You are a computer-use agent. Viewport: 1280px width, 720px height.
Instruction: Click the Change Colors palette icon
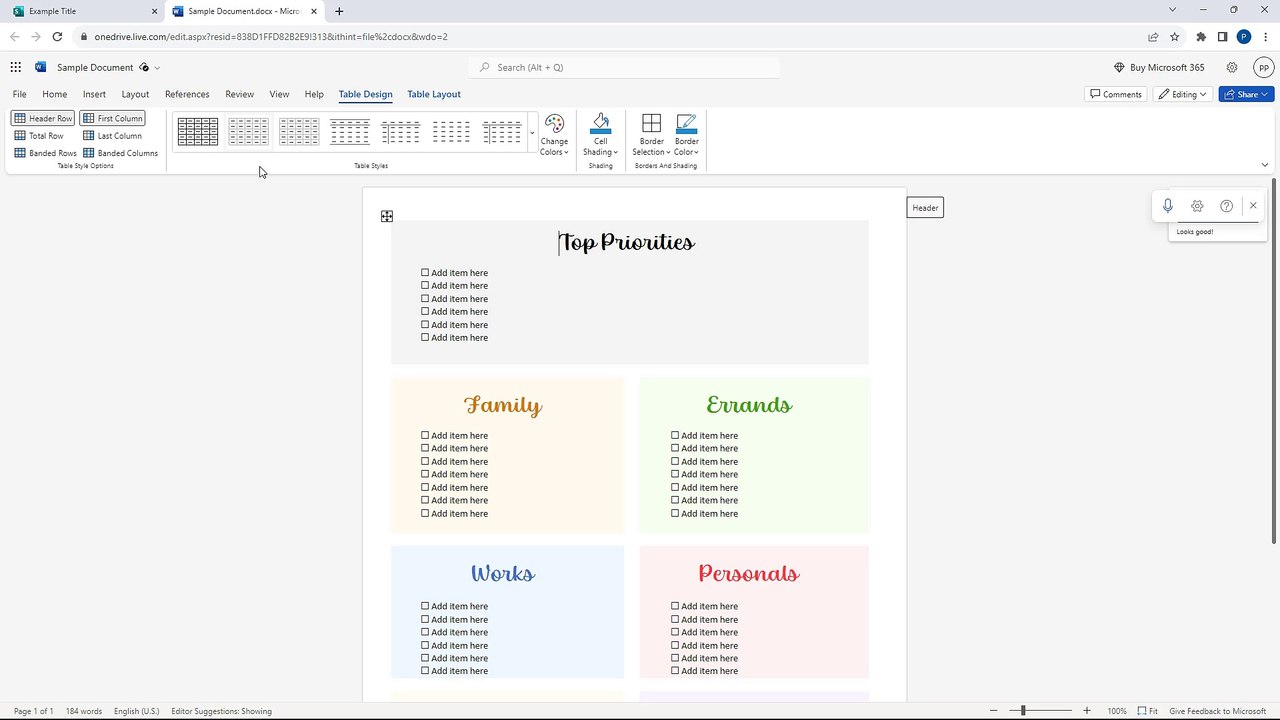point(554,124)
